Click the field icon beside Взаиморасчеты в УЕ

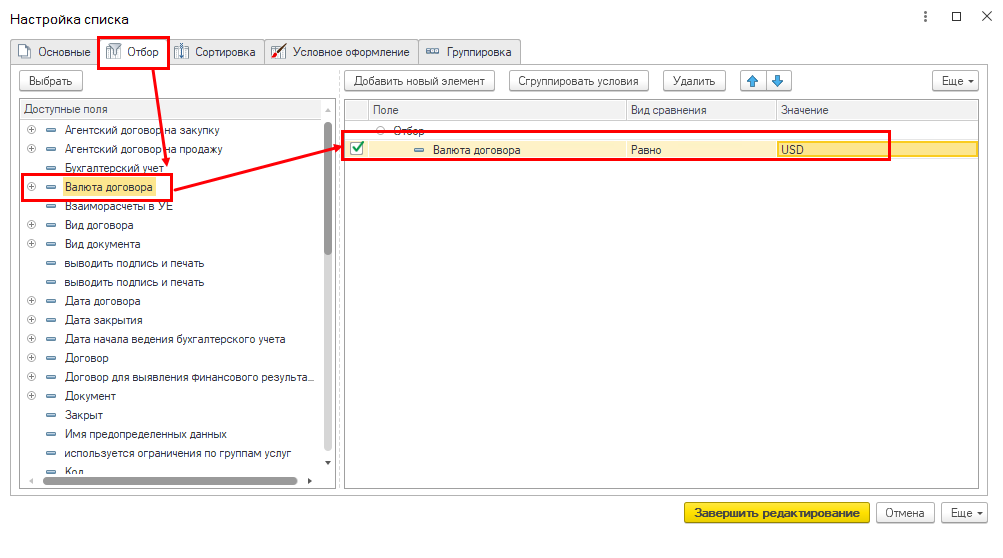click(51, 206)
